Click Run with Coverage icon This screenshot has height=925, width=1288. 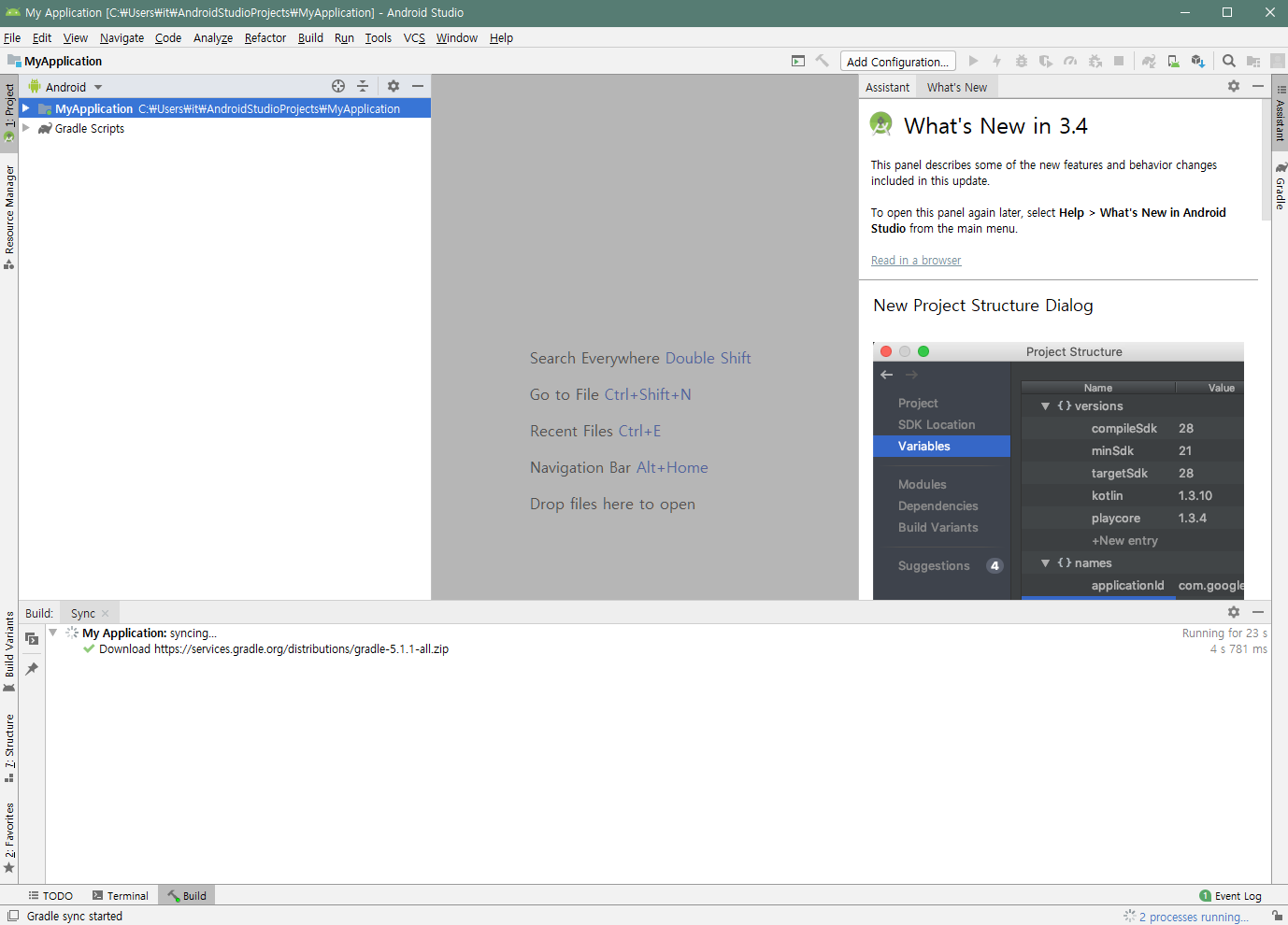pos(1046,61)
